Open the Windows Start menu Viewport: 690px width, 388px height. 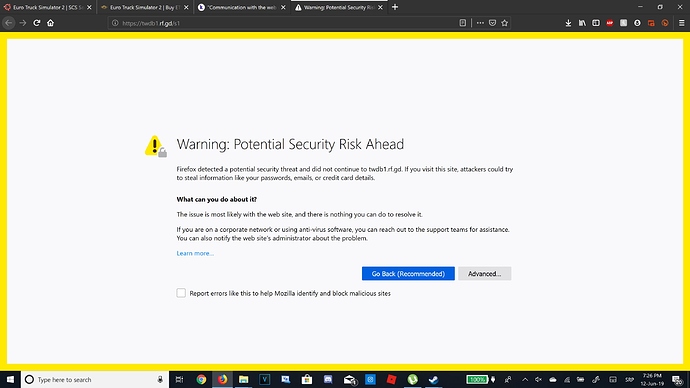tap(10, 379)
